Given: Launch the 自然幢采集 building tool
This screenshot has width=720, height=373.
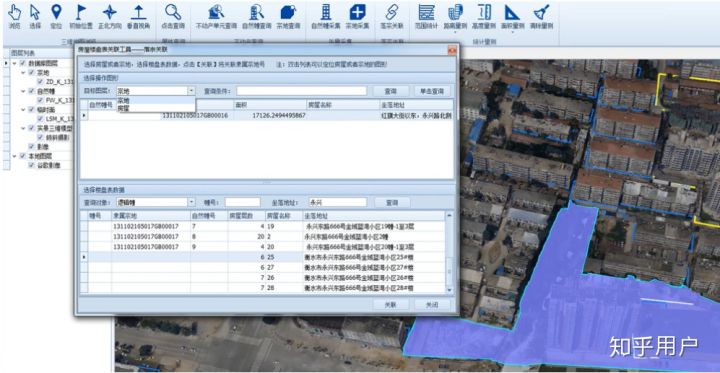Looking at the screenshot, I should (x=326, y=17).
